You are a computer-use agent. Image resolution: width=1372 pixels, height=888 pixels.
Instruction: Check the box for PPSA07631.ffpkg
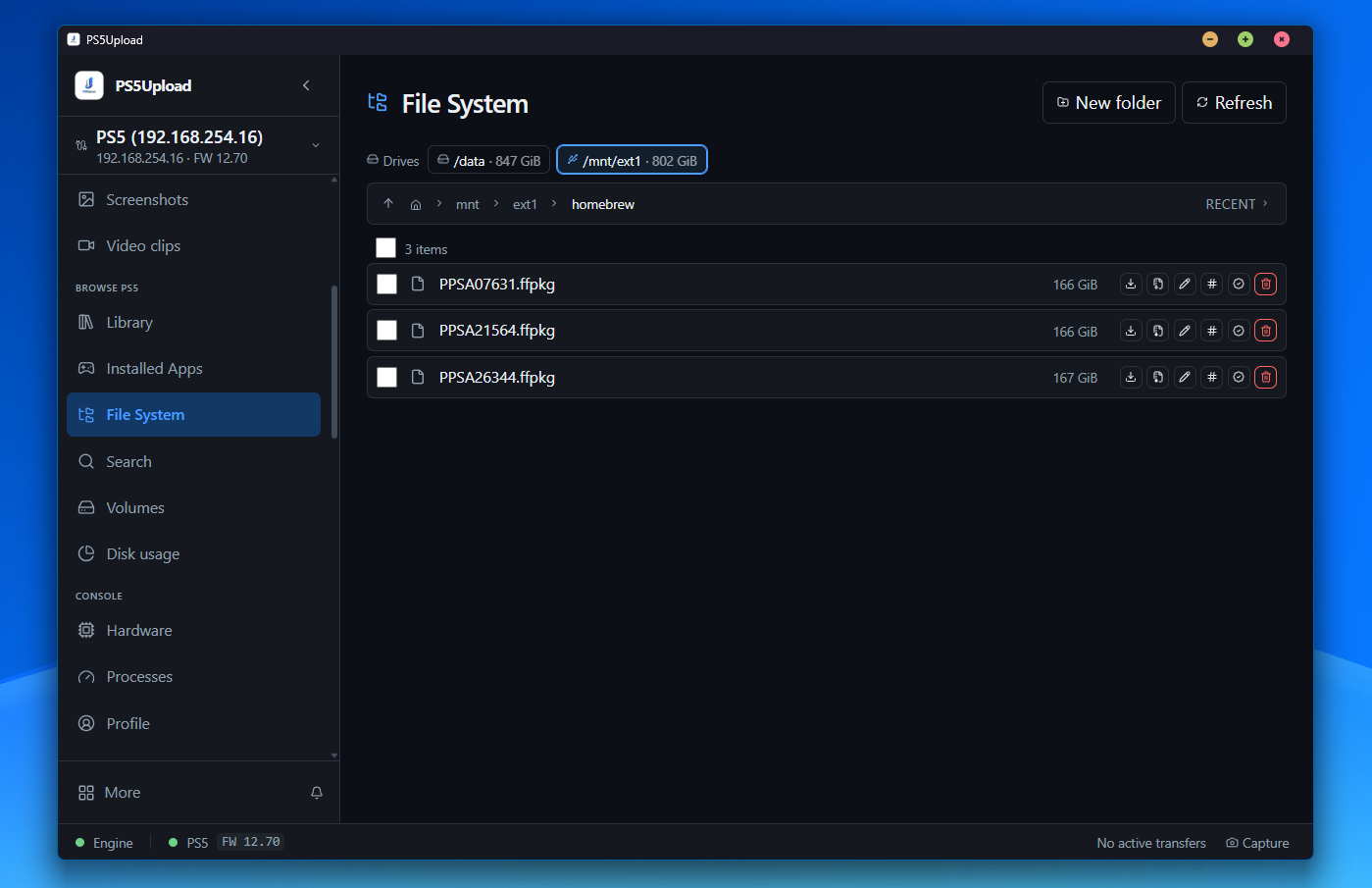coord(387,285)
